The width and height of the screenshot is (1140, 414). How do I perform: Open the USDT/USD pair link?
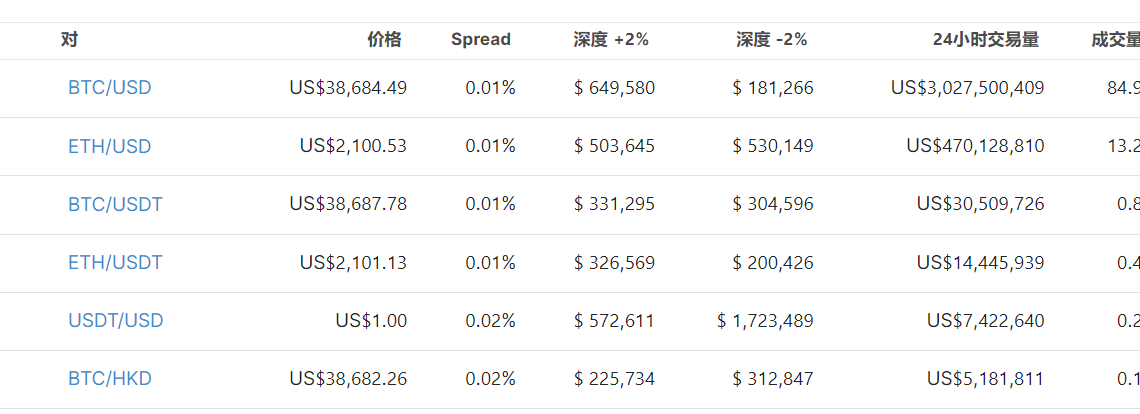[x=116, y=321]
